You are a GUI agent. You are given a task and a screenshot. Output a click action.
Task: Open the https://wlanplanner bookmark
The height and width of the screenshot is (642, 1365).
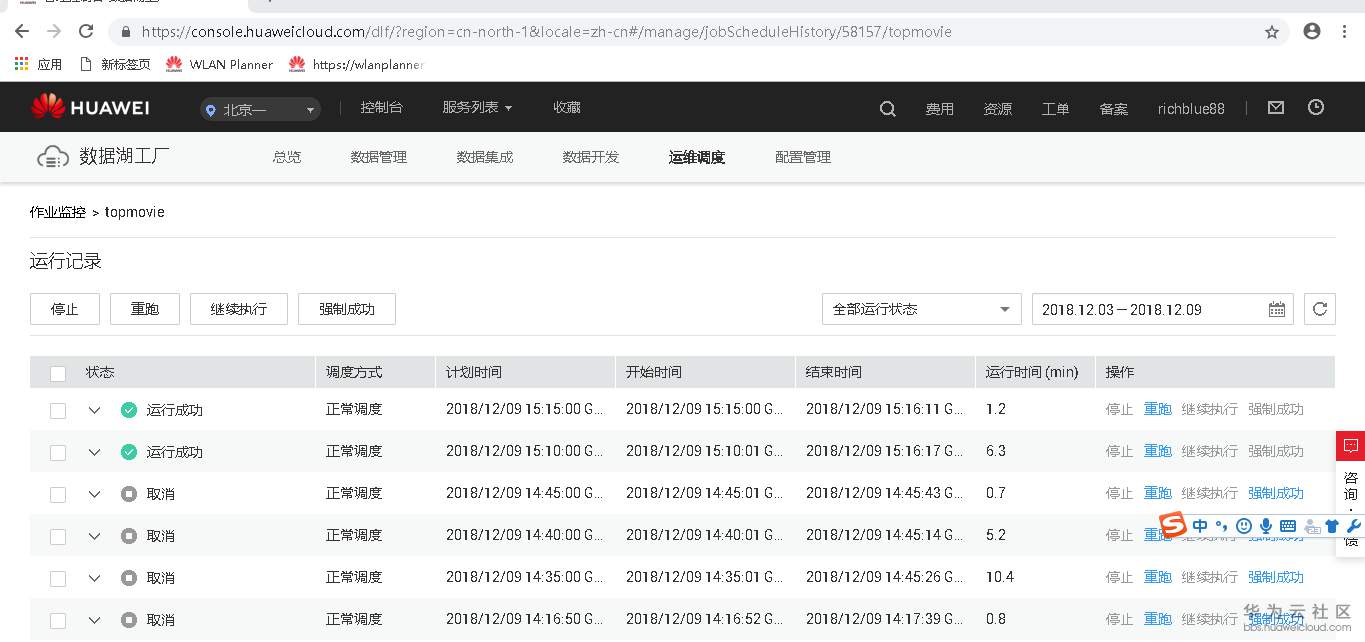click(x=356, y=64)
